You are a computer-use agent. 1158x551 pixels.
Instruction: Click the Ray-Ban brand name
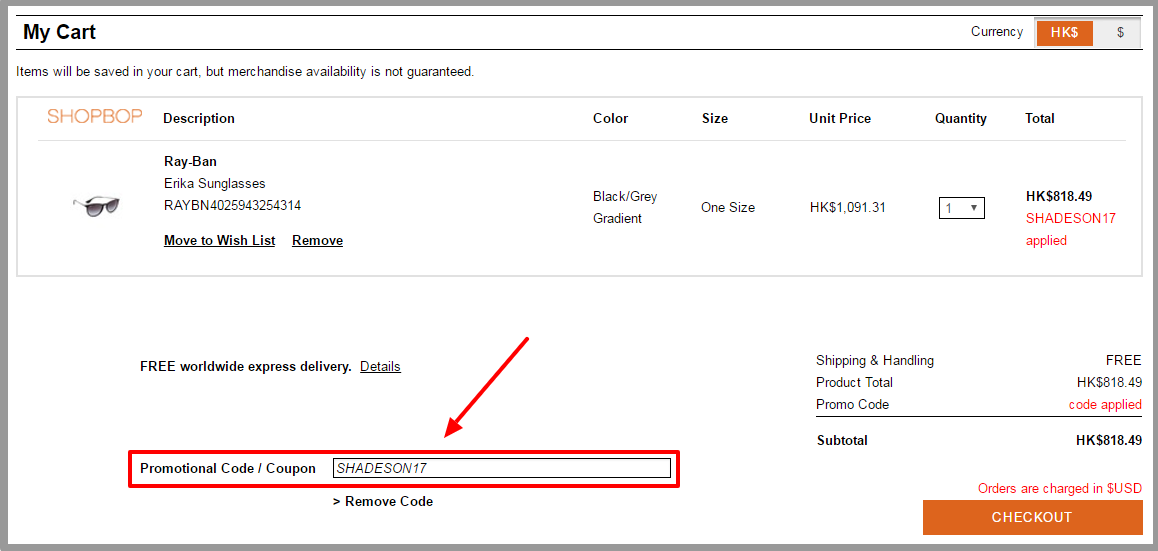191,162
